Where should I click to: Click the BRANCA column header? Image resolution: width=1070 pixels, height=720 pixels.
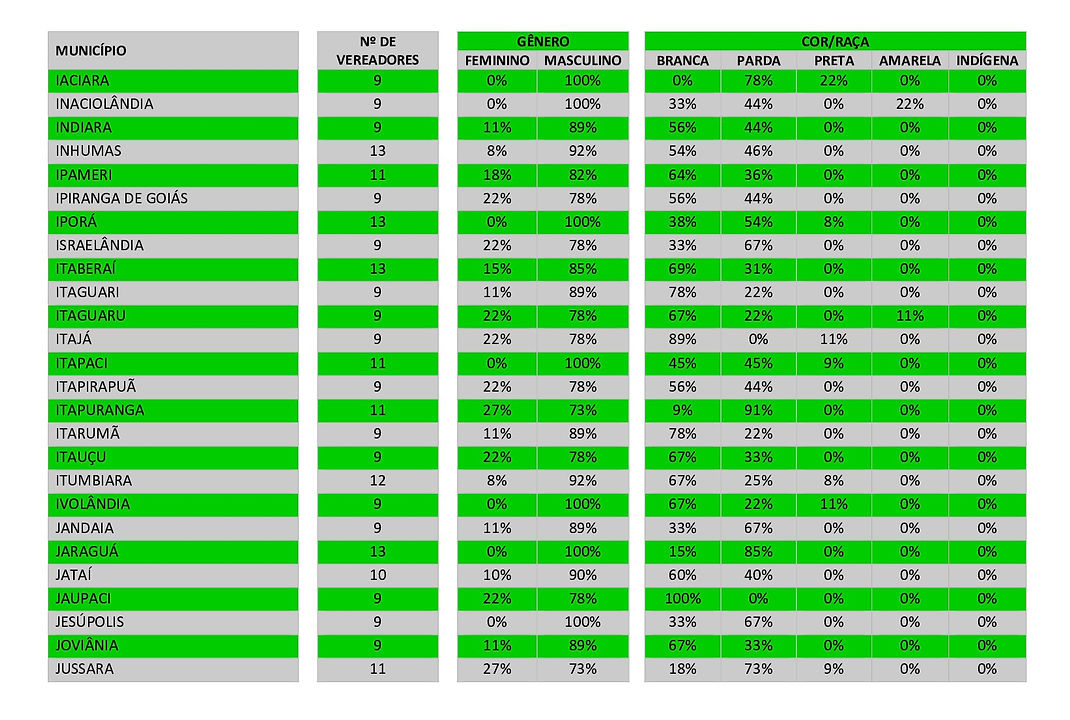682,60
